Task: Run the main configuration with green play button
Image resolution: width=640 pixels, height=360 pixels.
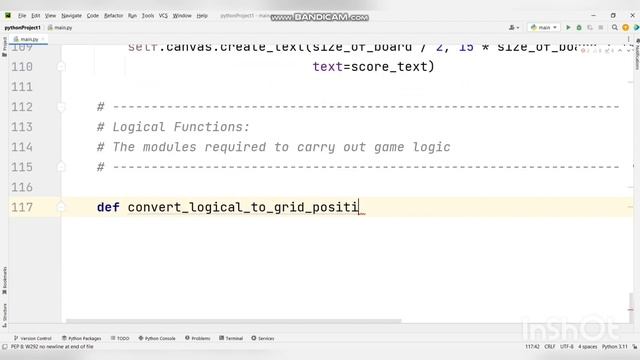Action: tap(568, 27)
